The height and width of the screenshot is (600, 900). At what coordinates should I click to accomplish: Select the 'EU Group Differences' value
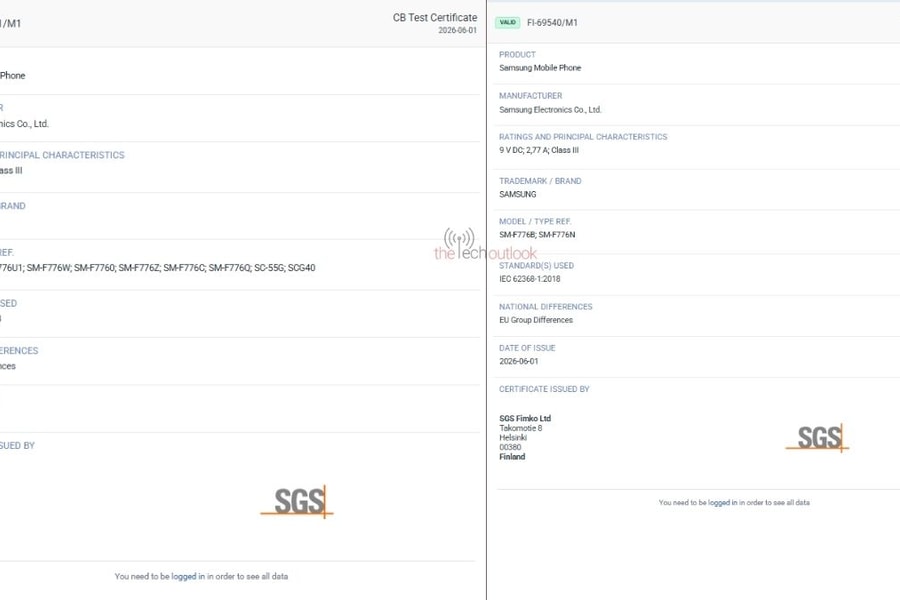click(x=536, y=320)
